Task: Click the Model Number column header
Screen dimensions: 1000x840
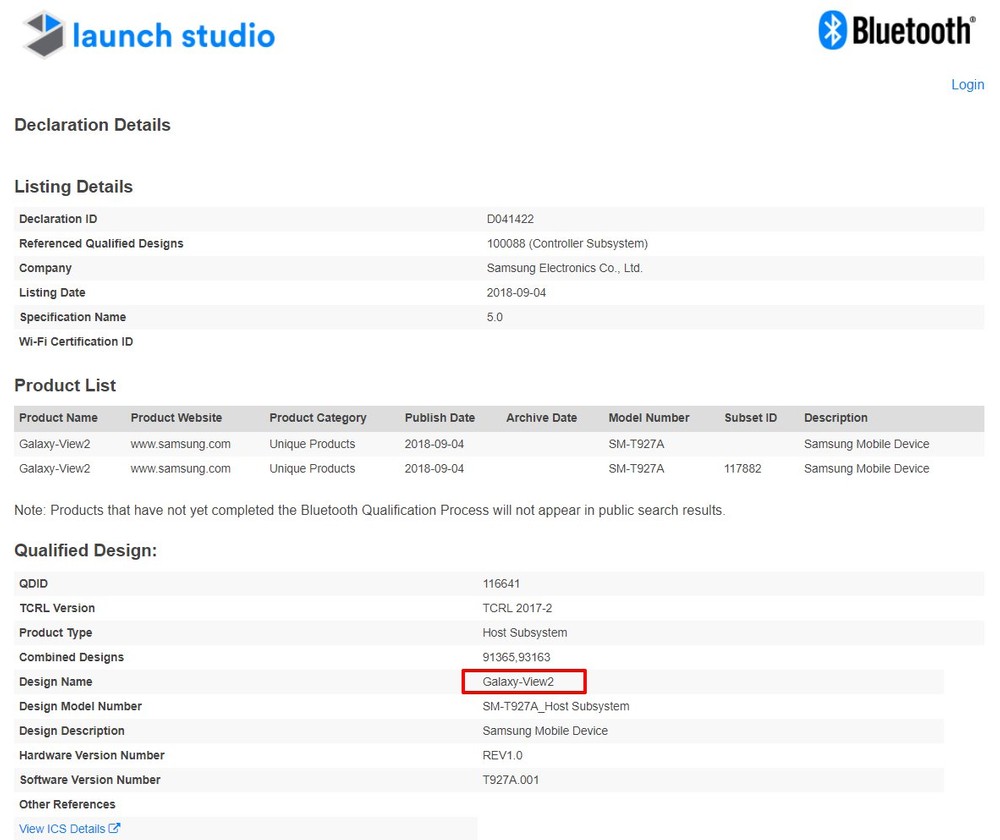Action: coord(649,418)
